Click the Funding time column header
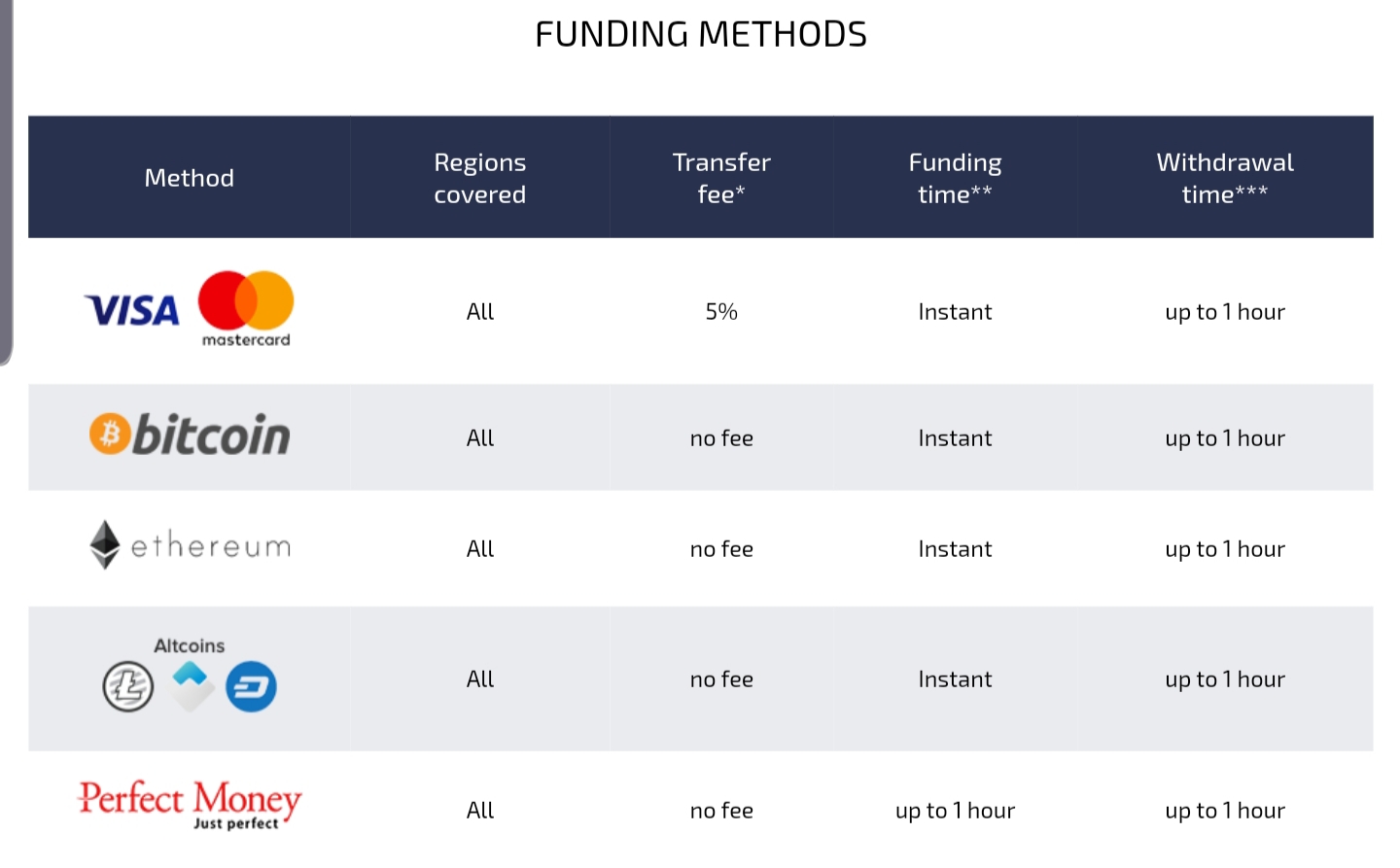 [x=956, y=178]
